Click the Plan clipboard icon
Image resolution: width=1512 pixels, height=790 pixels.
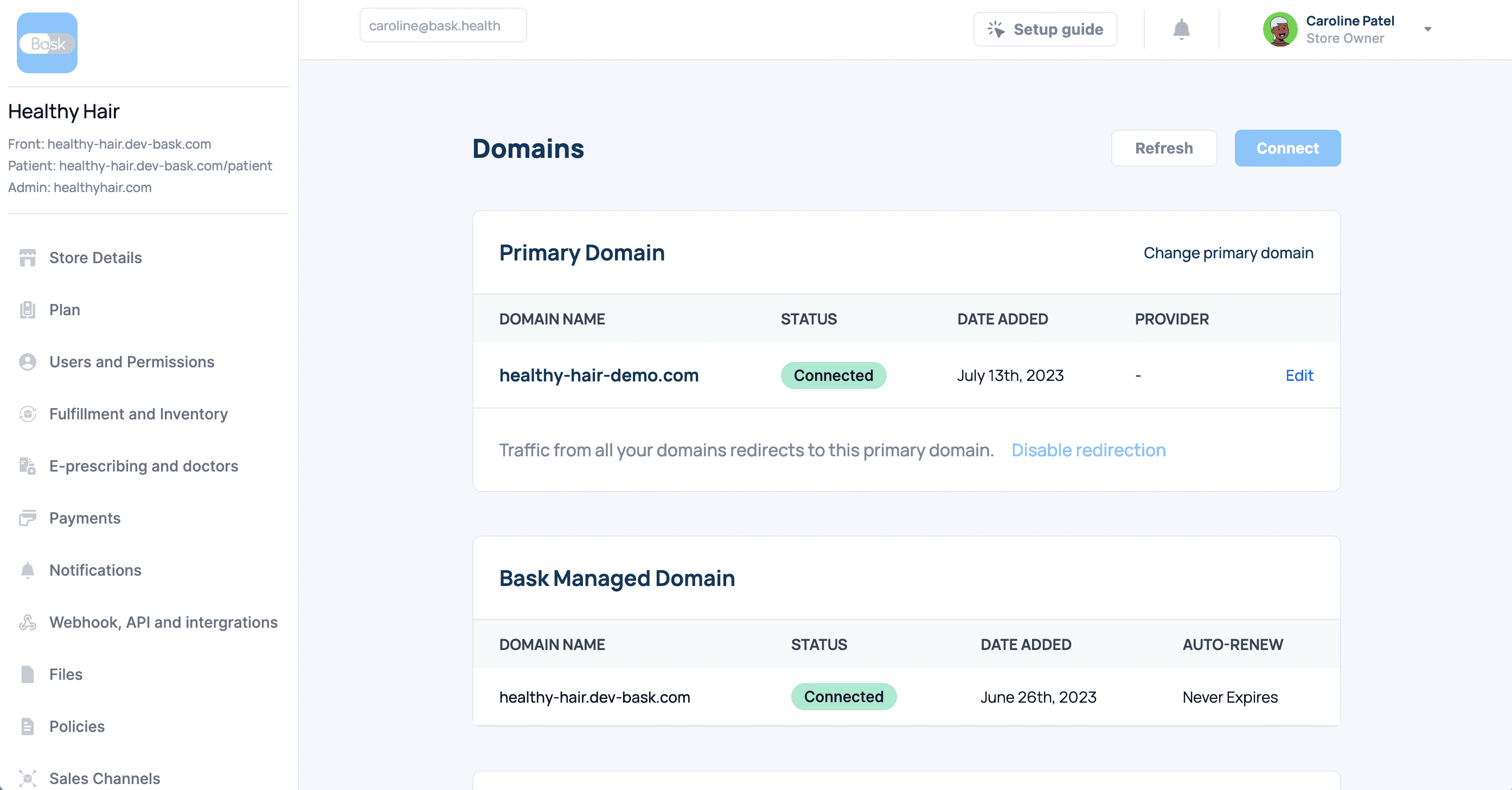coord(28,309)
